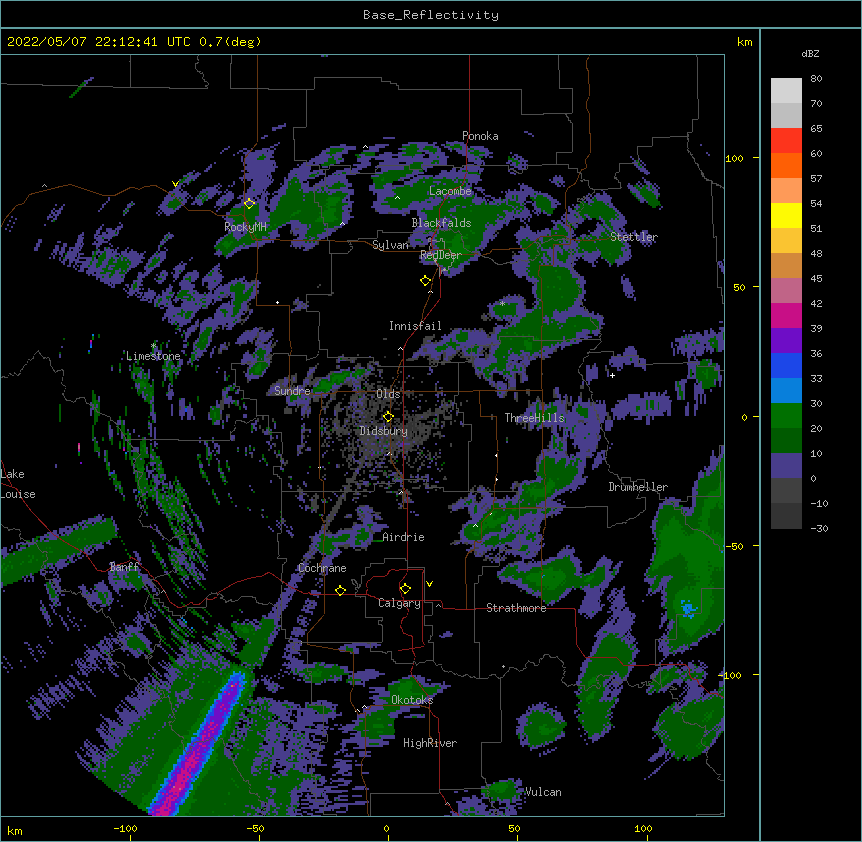Click the Olds city label
Viewport: 862px width, 842px height.
coord(388,394)
